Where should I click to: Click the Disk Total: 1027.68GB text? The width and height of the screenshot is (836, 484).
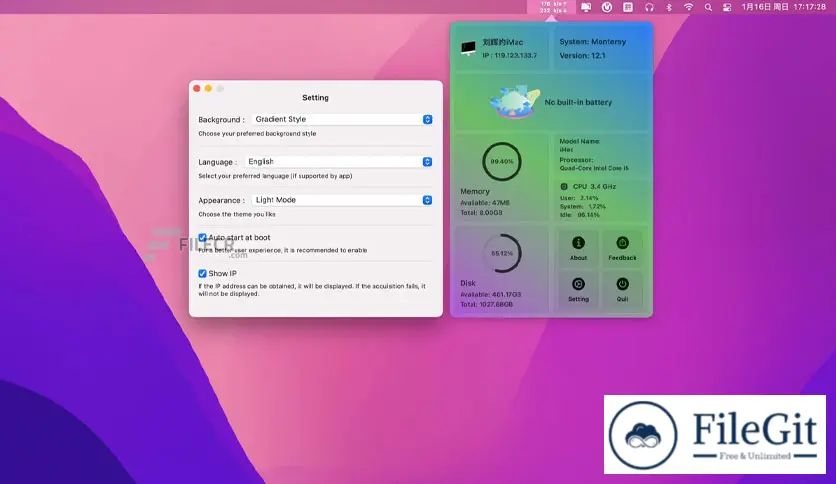point(486,304)
